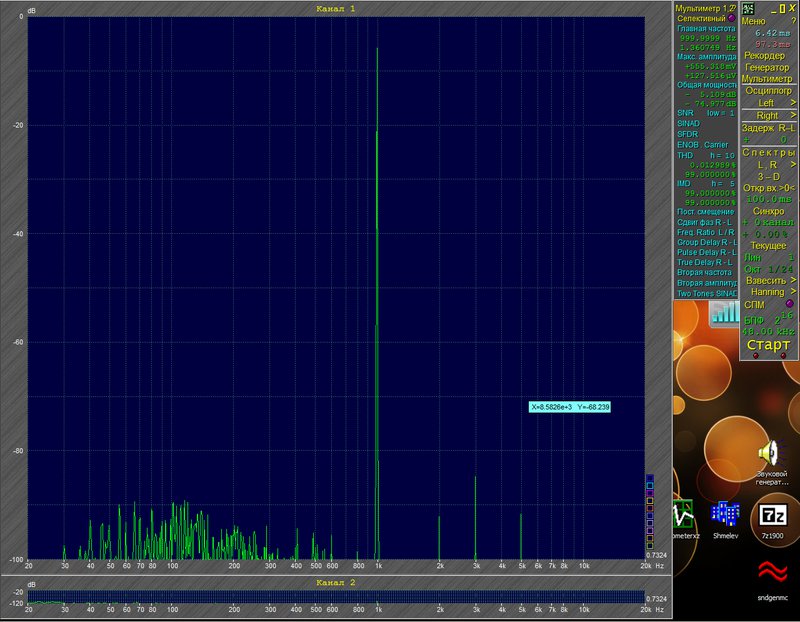Viewport: 800px width, 622px height.
Task: Click the 100.0 ms input value
Action: (x=768, y=199)
